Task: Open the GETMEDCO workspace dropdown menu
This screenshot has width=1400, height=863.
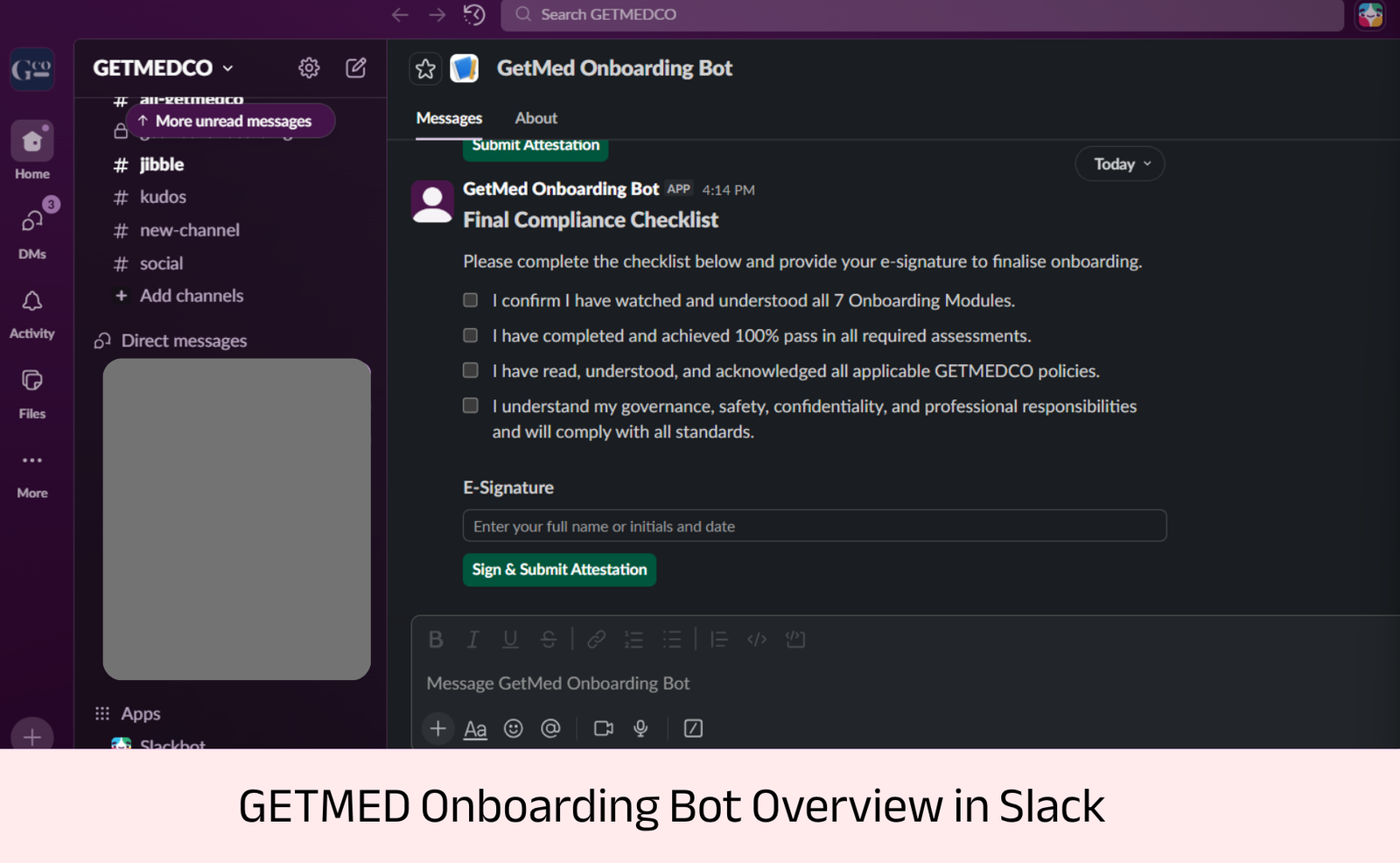Action: tap(163, 67)
